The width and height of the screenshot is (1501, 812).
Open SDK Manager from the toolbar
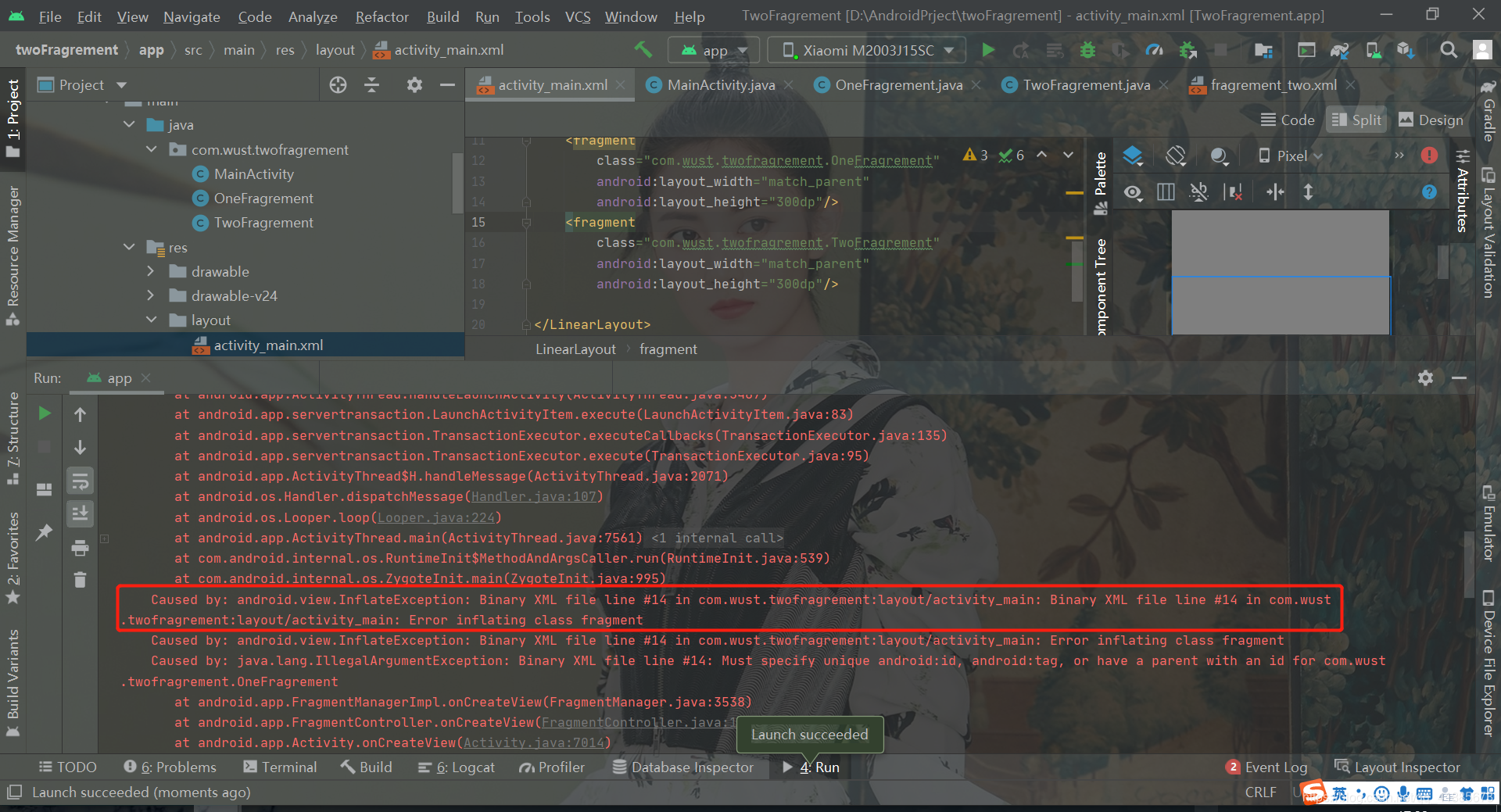coord(1406,50)
